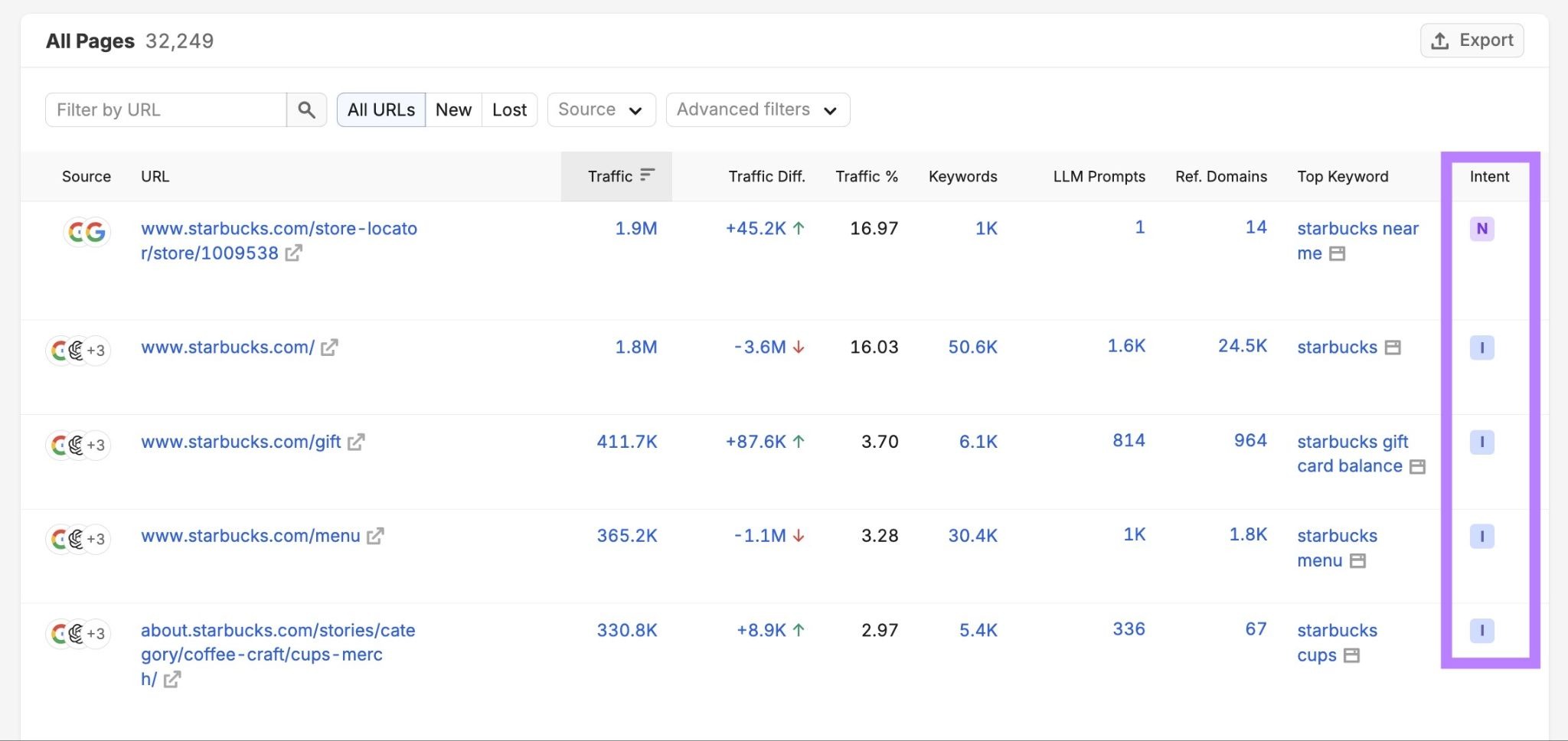Click the 1.9M traffic value
1568x741 pixels.
(636, 229)
